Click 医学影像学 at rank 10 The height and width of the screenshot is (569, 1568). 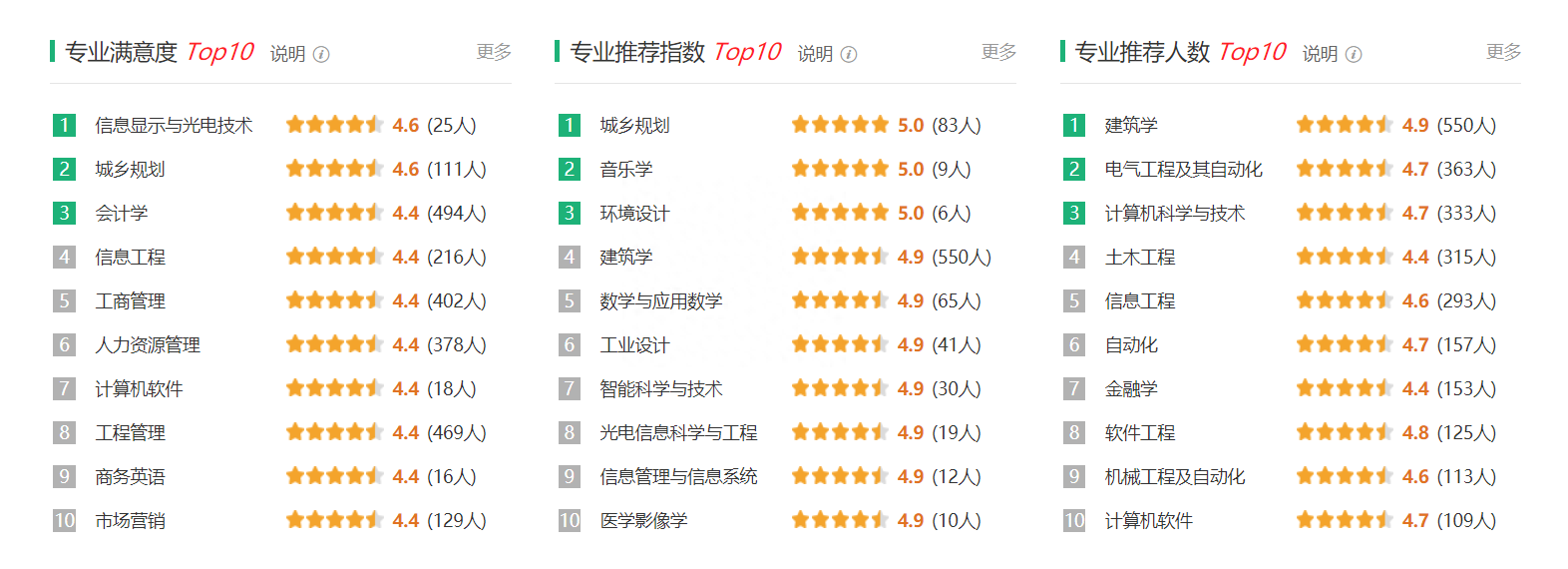click(643, 520)
